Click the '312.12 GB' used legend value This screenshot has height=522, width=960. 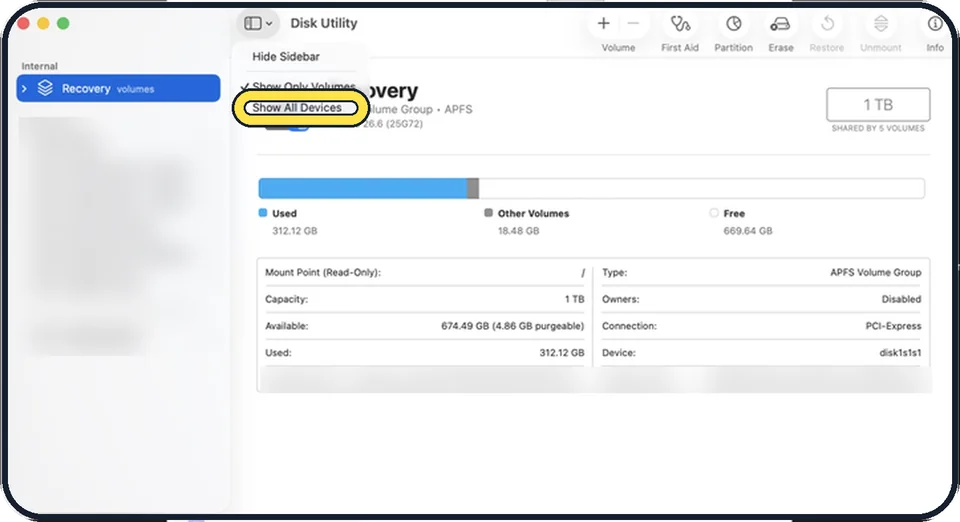(x=294, y=231)
